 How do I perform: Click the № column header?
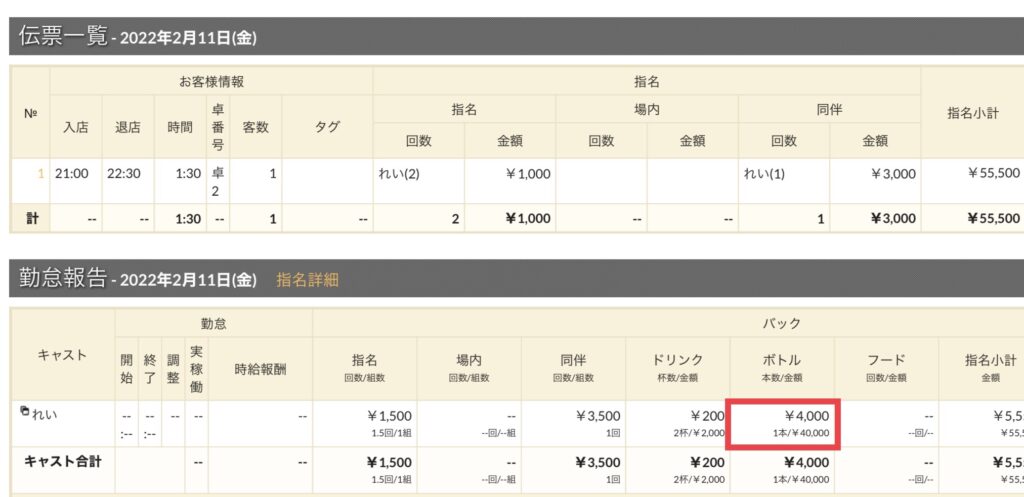(30, 113)
